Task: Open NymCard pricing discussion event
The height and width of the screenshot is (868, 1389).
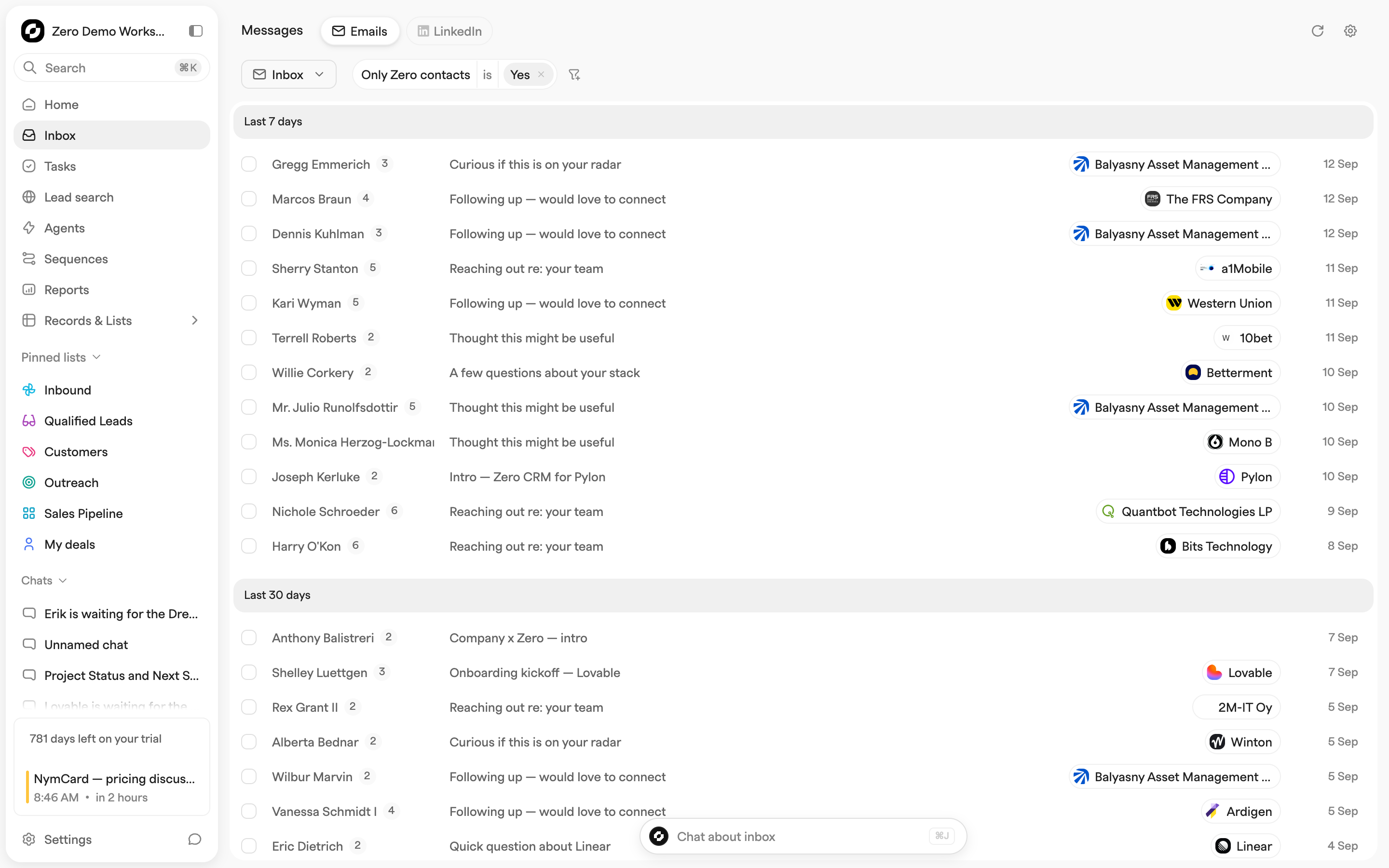Action: (112, 787)
